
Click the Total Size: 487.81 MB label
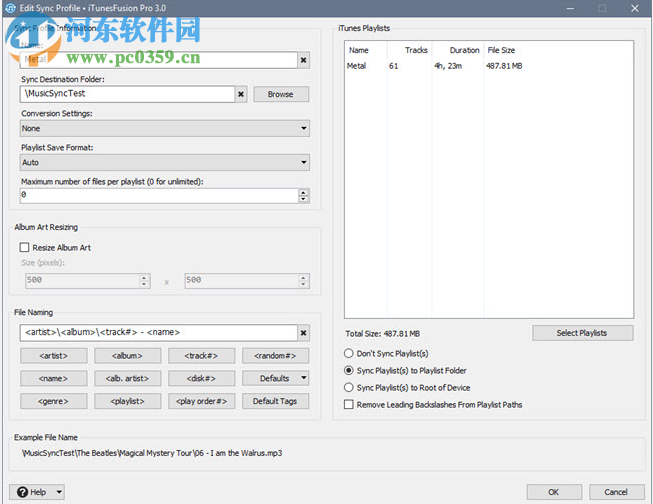pos(382,334)
